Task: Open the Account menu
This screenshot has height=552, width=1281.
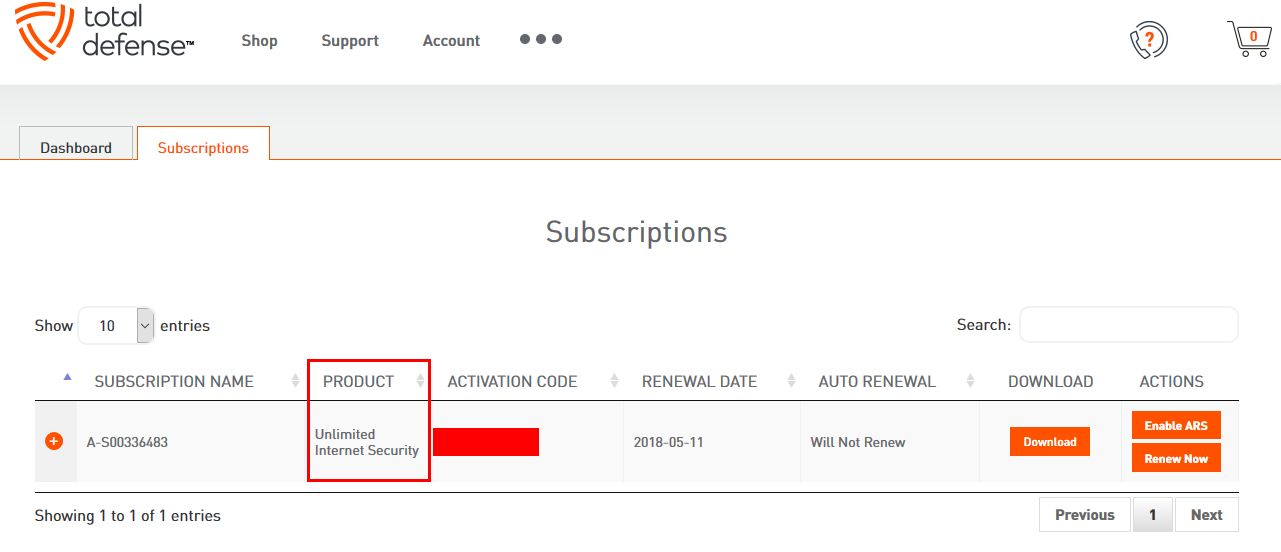Action: (451, 41)
